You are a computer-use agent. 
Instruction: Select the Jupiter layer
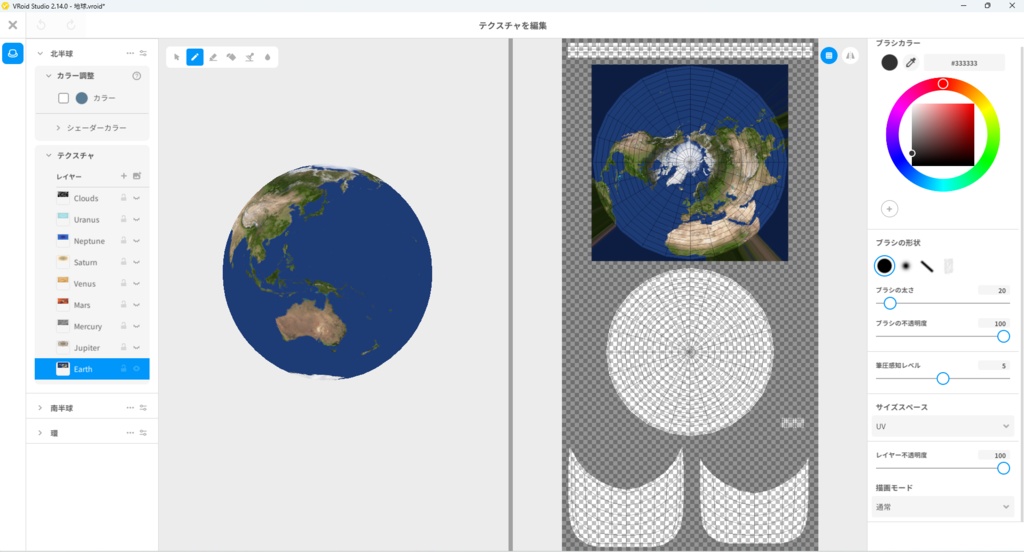point(92,348)
